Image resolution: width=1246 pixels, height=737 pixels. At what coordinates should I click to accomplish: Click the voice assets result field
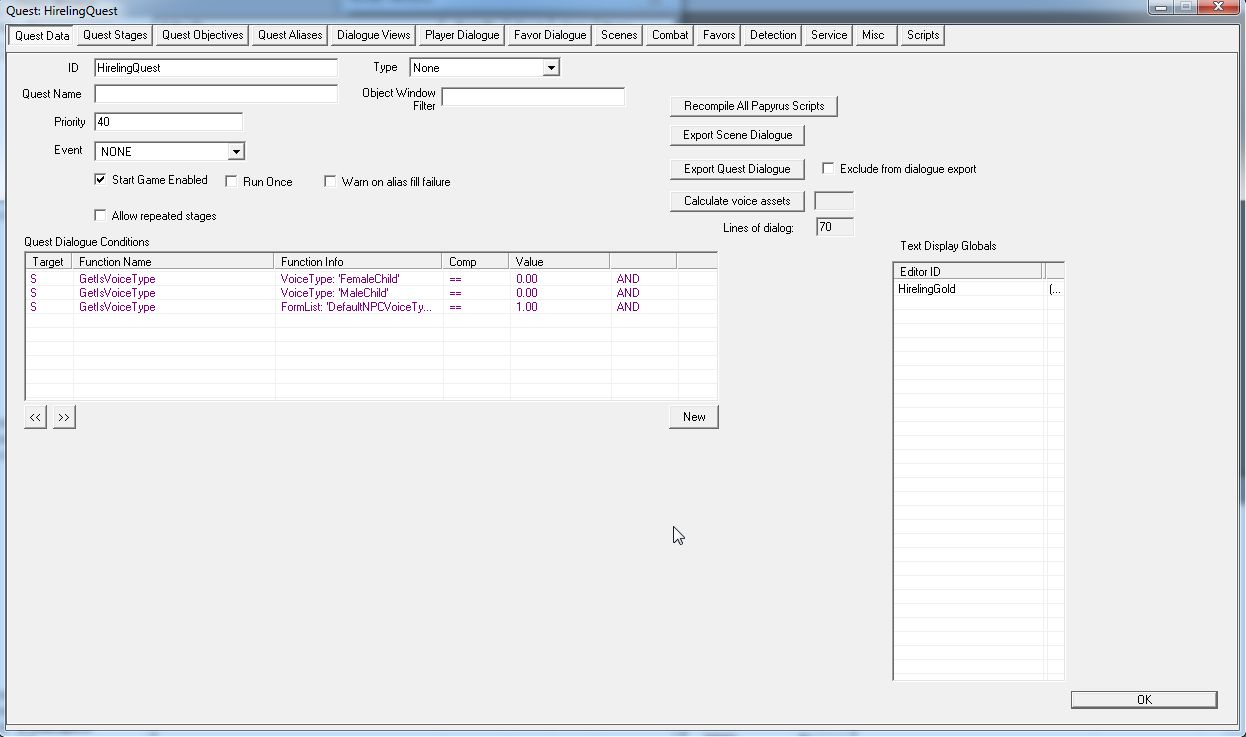(x=835, y=201)
